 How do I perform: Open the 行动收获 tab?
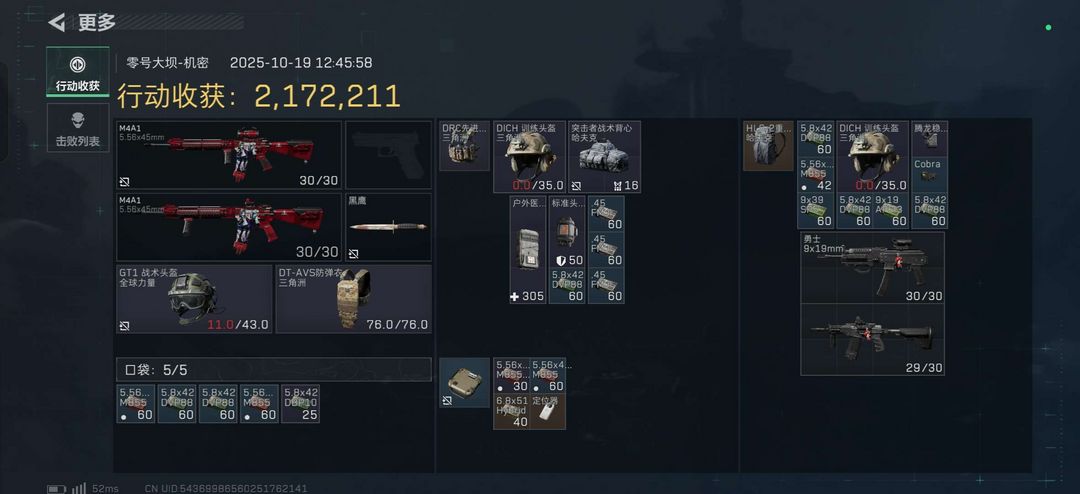pos(78,72)
